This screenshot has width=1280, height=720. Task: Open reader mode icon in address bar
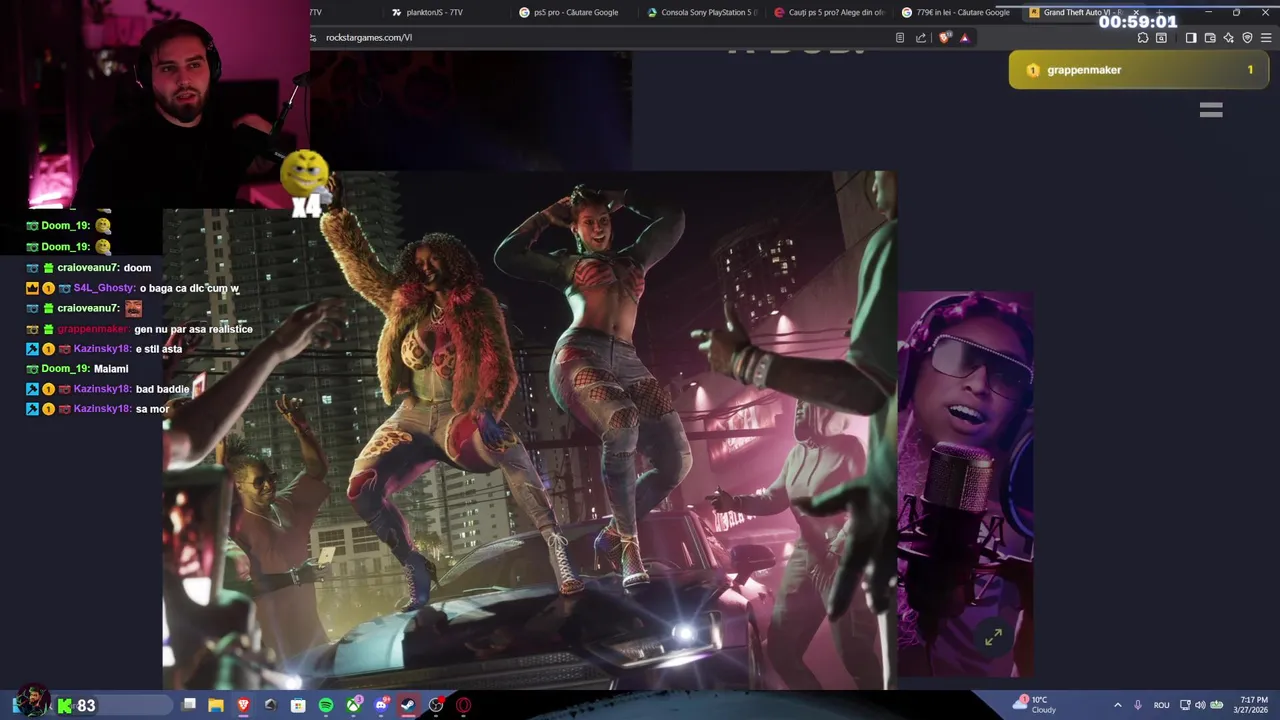click(x=900, y=38)
